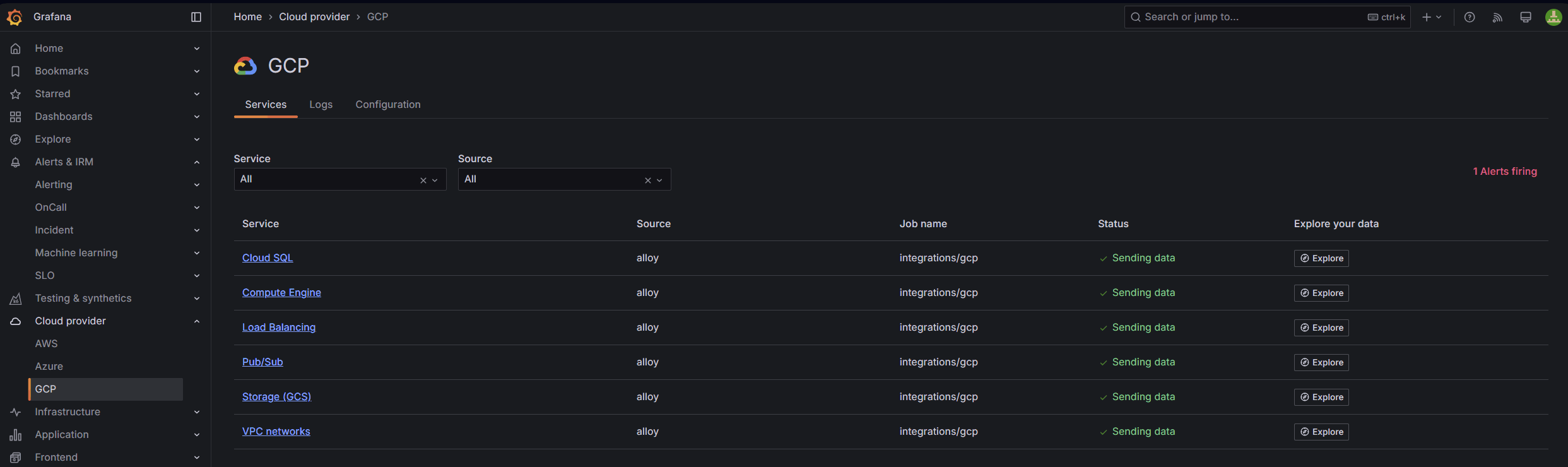Click the GCP cloud logo beside the title
Screen dimensions: 1568x467
pyautogui.click(x=245, y=66)
